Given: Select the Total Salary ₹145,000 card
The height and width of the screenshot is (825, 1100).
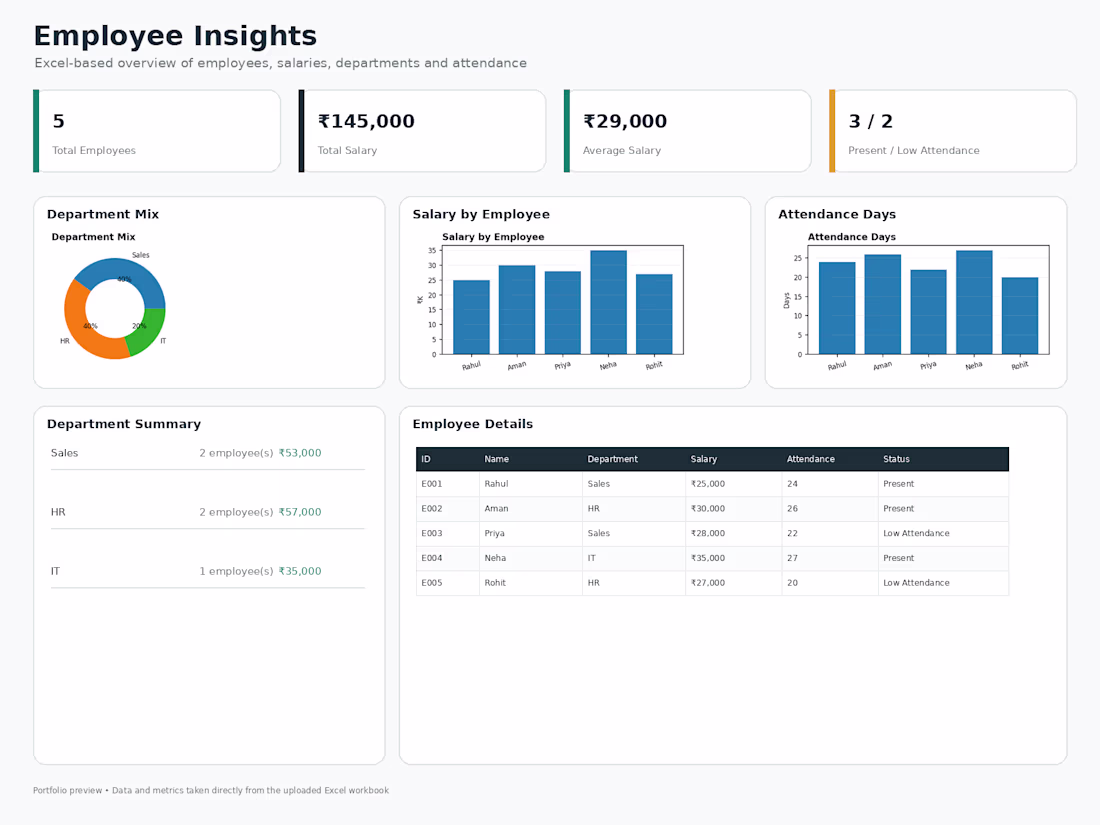Looking at the screenshot, I should pyautogui.click(x=422, y=131).
